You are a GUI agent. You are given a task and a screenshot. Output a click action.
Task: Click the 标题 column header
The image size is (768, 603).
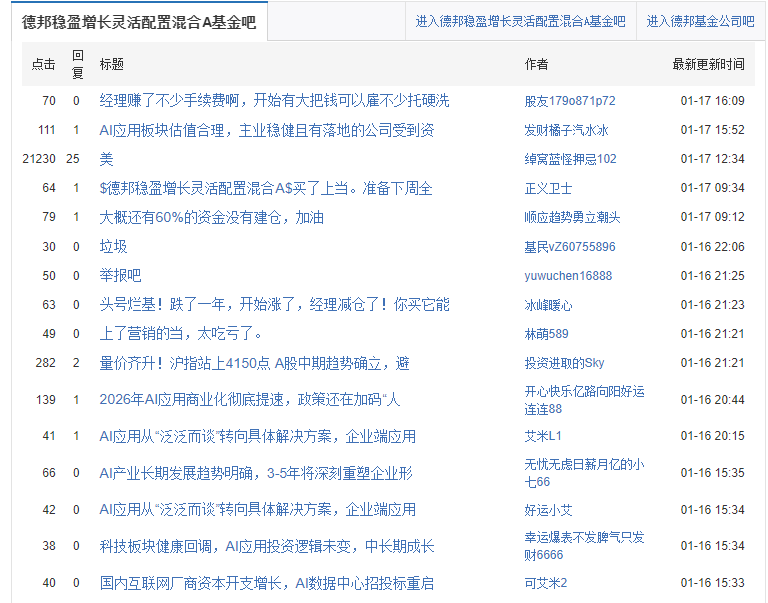(111, 64)
